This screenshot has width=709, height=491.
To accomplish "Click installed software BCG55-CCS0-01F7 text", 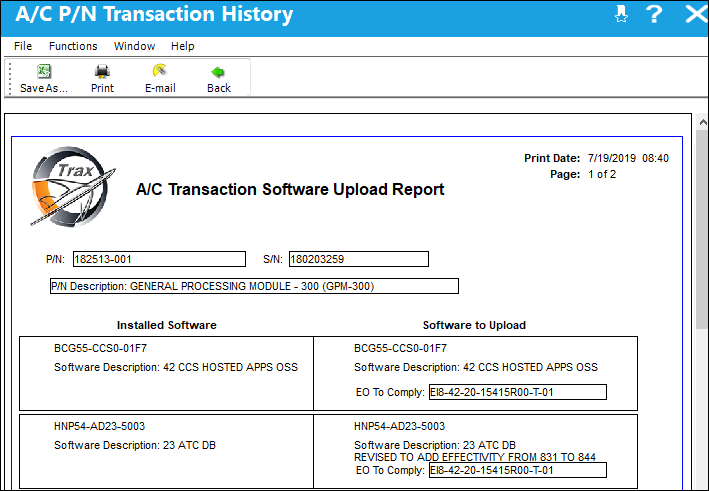I will point(100,348).
